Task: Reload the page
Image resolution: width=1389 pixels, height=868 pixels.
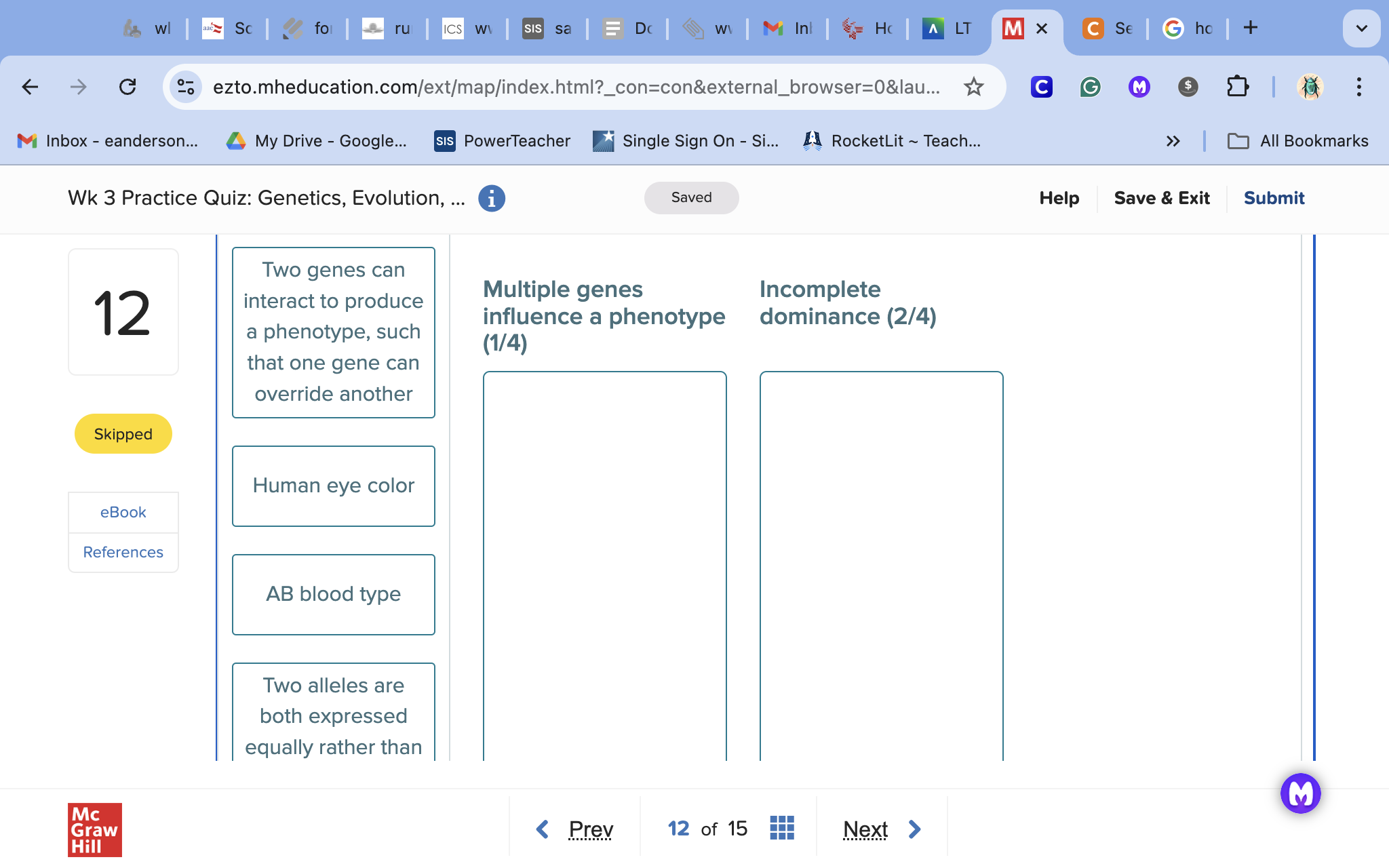Action: pos(128,87)
